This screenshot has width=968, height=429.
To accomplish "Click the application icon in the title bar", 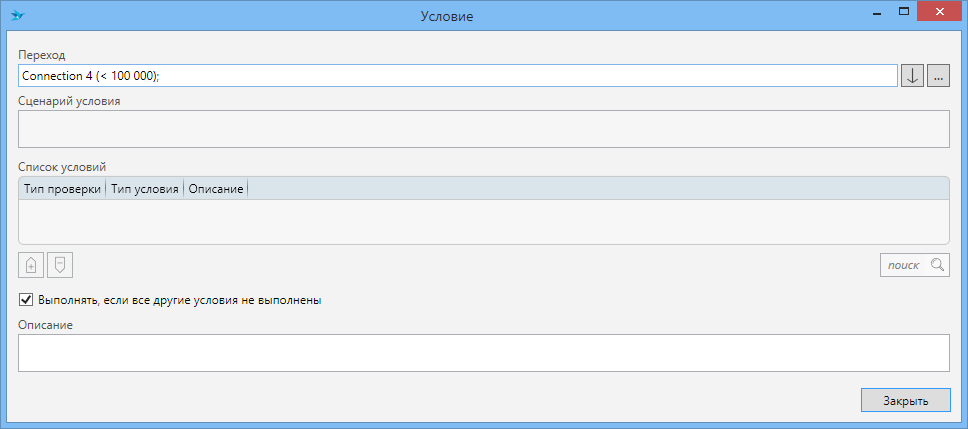I will tap(17, 16).
